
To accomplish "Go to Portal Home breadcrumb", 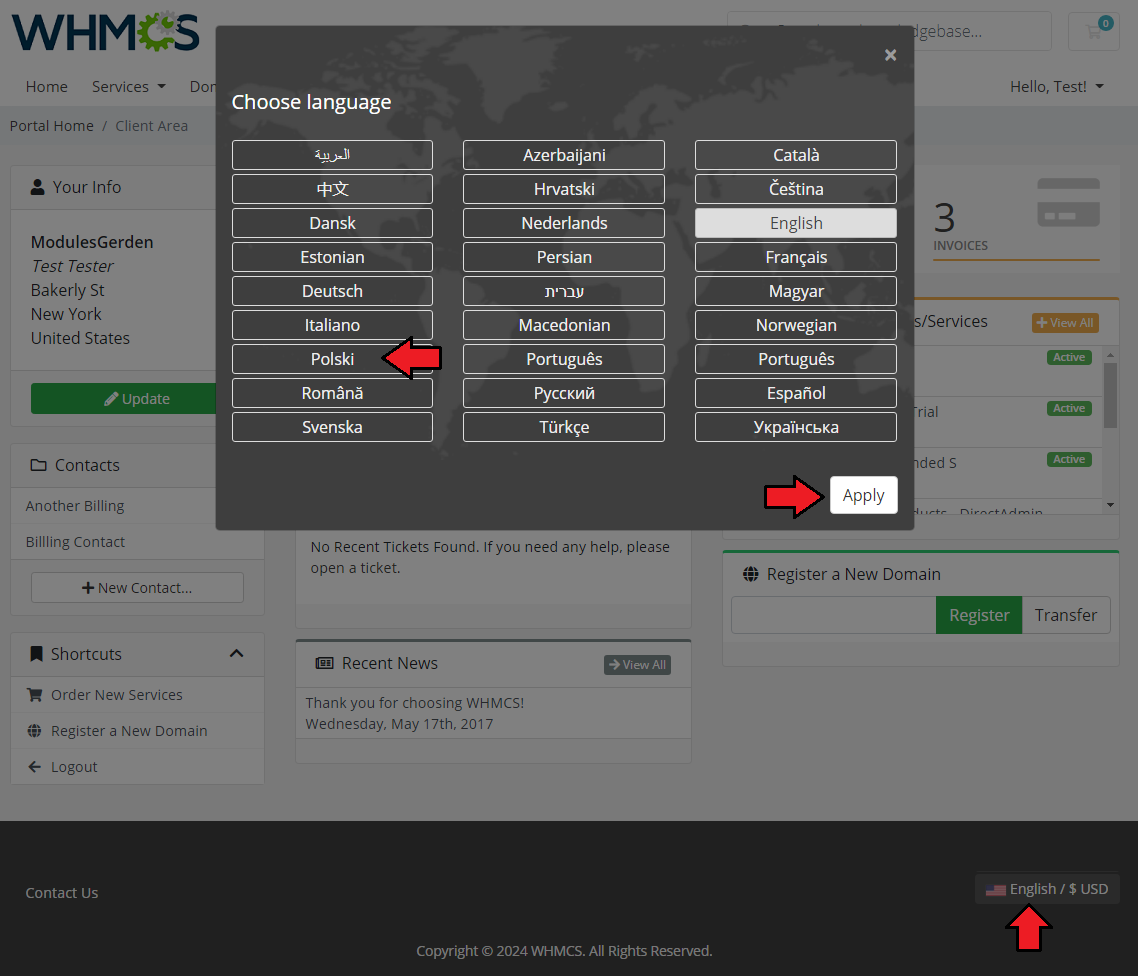I will coord(52,126).
